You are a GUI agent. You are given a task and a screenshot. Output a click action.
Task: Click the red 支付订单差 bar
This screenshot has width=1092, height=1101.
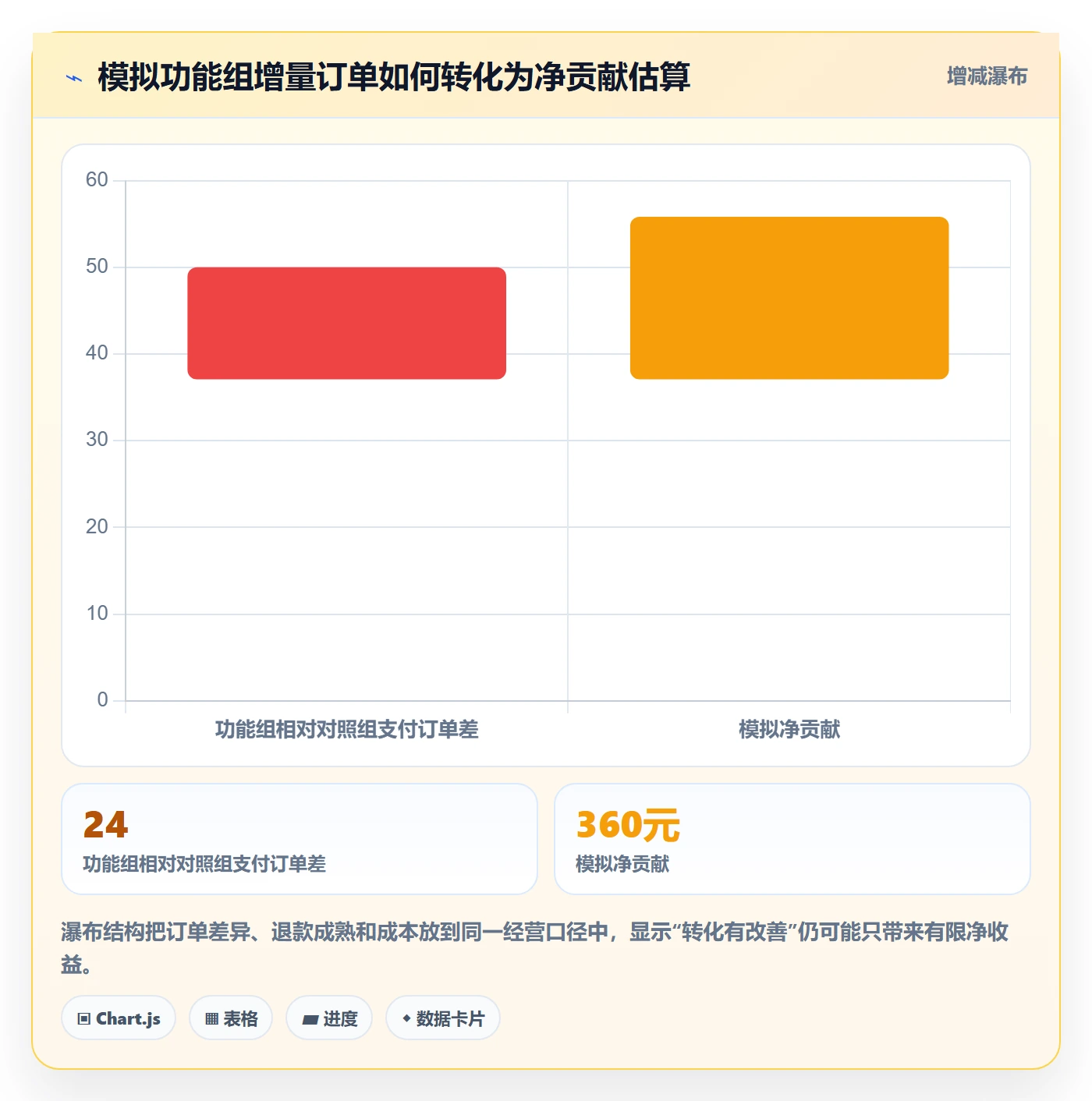[346, 323]
